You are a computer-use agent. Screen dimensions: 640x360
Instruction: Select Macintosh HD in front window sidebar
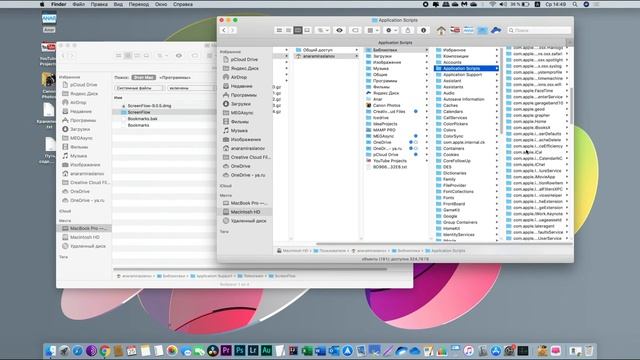click(x=245, y=212)
